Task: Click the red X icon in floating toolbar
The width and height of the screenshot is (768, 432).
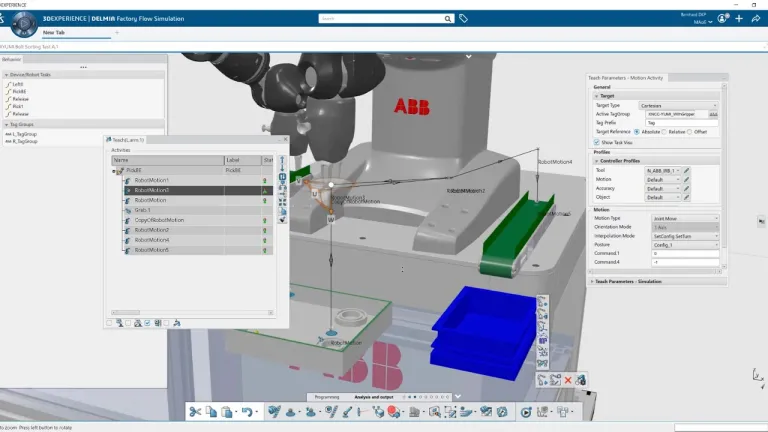Action: [568, 380]
